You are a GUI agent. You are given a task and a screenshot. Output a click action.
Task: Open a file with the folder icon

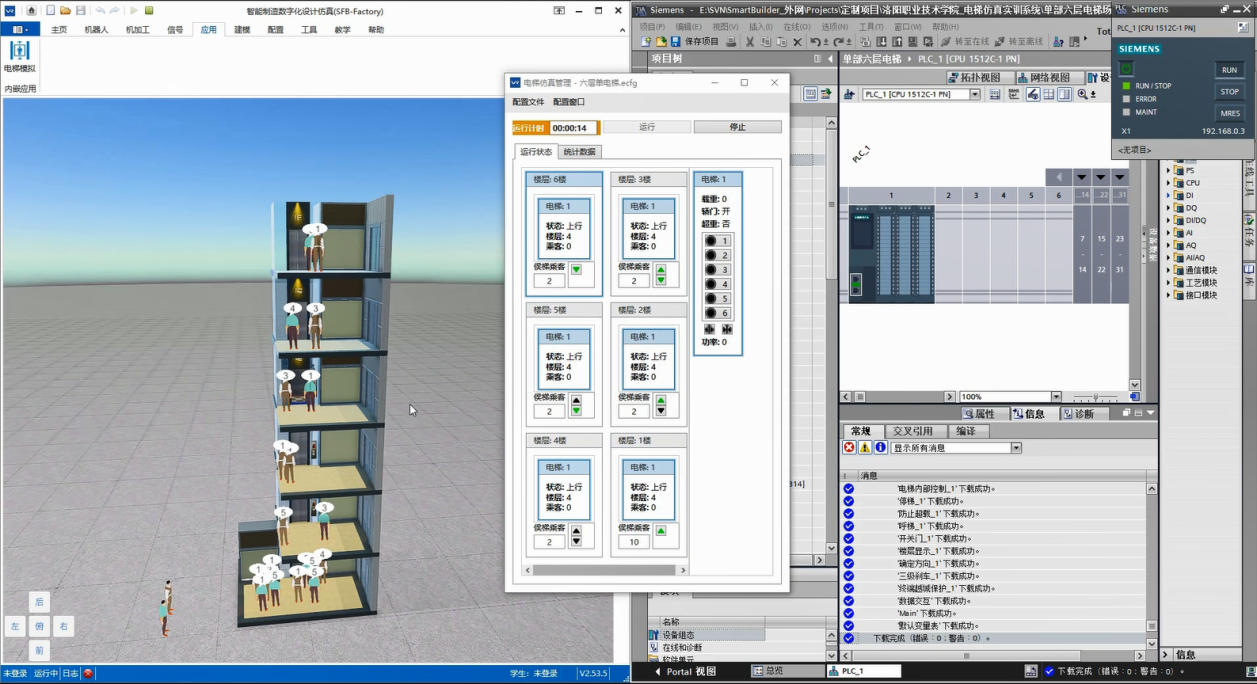(65, 10)
